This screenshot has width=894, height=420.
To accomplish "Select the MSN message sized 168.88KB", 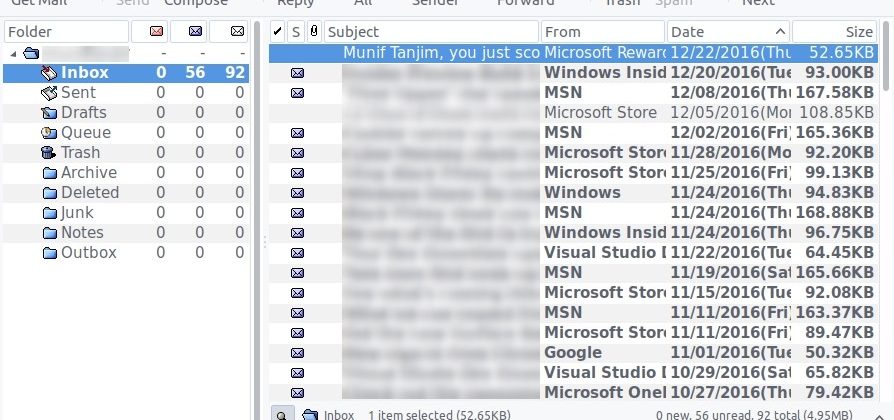I will pyautogui.click(x=573, y=213).
